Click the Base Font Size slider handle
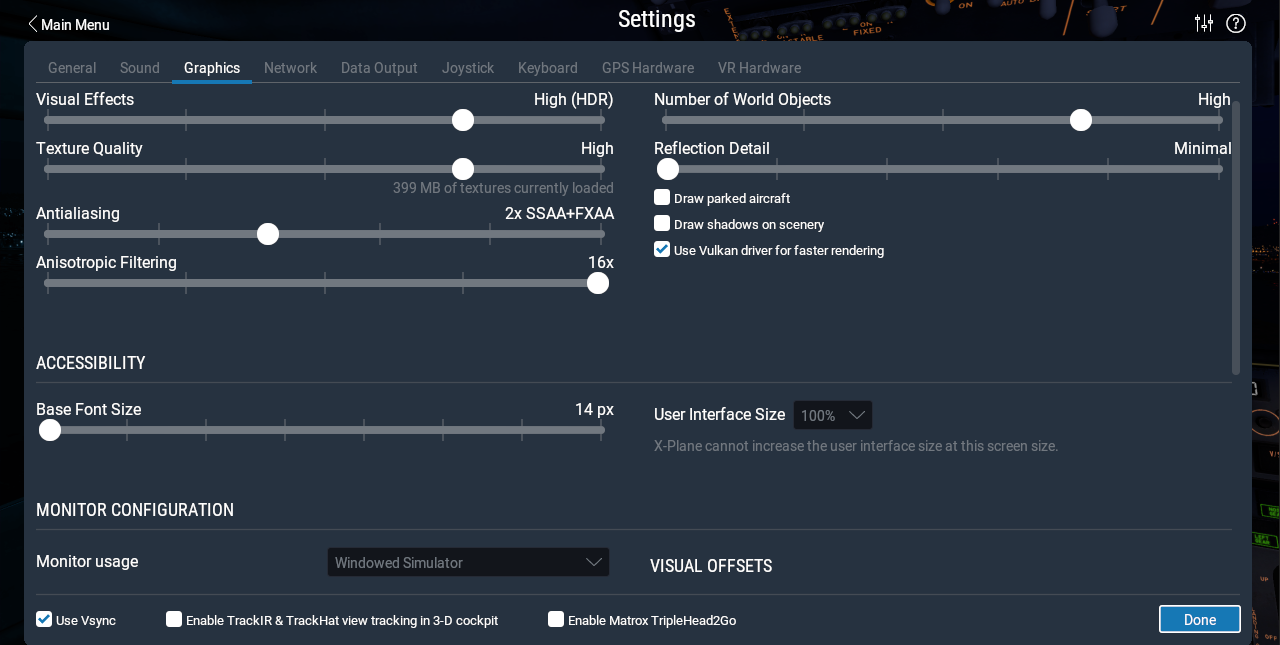The height and width of the screenshot is (645, 1280). (50, 430)
